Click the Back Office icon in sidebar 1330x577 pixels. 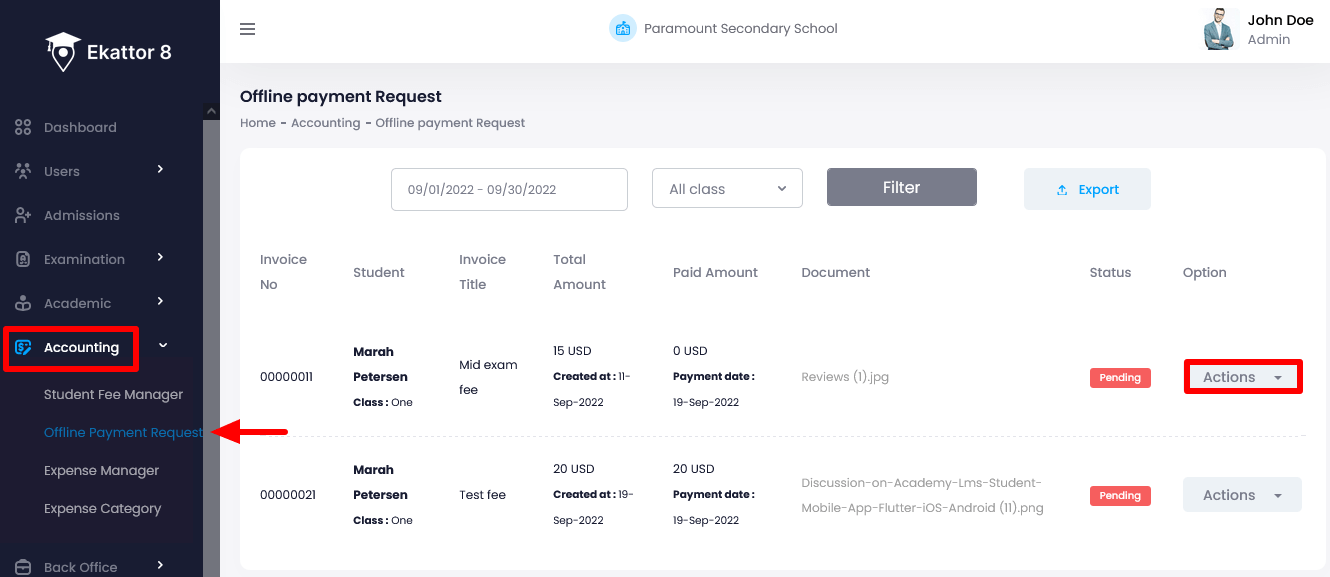coord(23,565)
